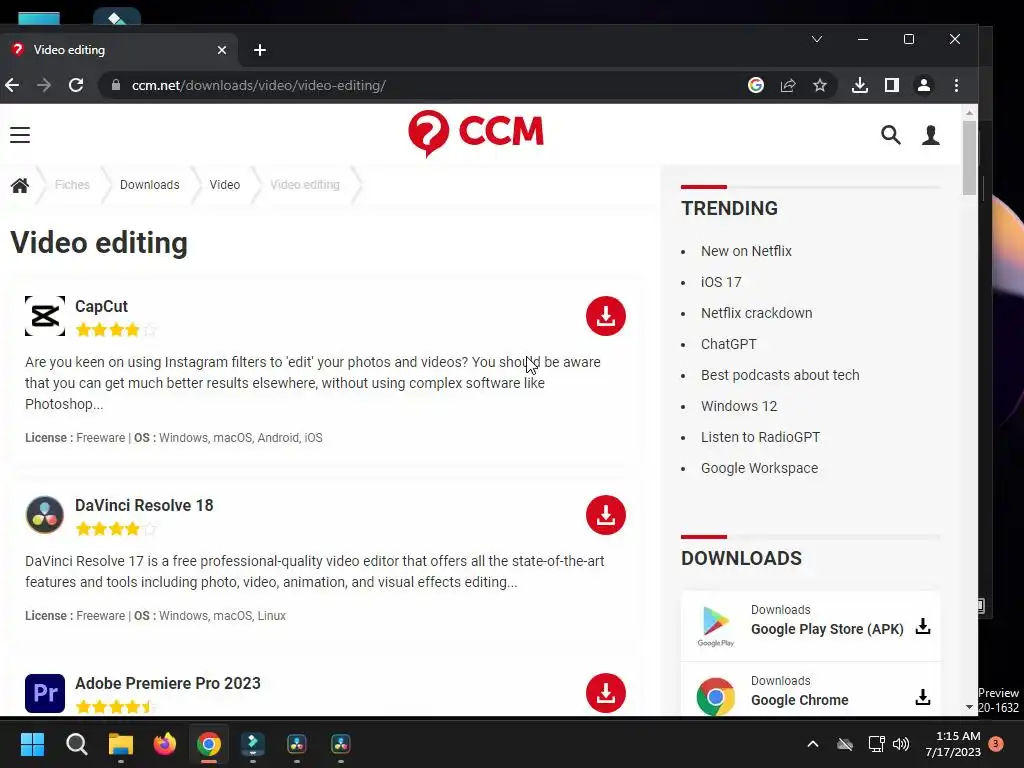Open File Explorer from taskbar
This screenshot has height=768, width=1024.
pos(121,744)
